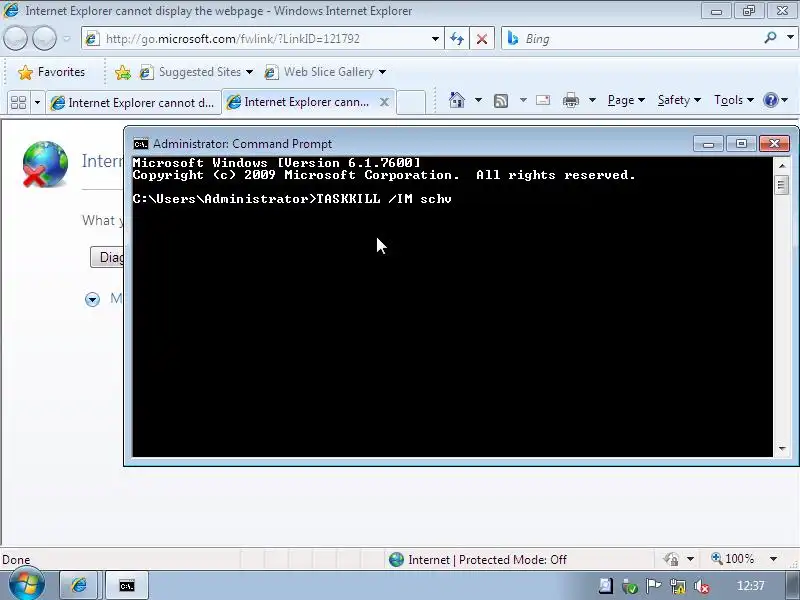Viewport: 800px width, 600px height.
Task: Switch to first Internet Explorer cannot d... tab
Action: pos(134,103)
